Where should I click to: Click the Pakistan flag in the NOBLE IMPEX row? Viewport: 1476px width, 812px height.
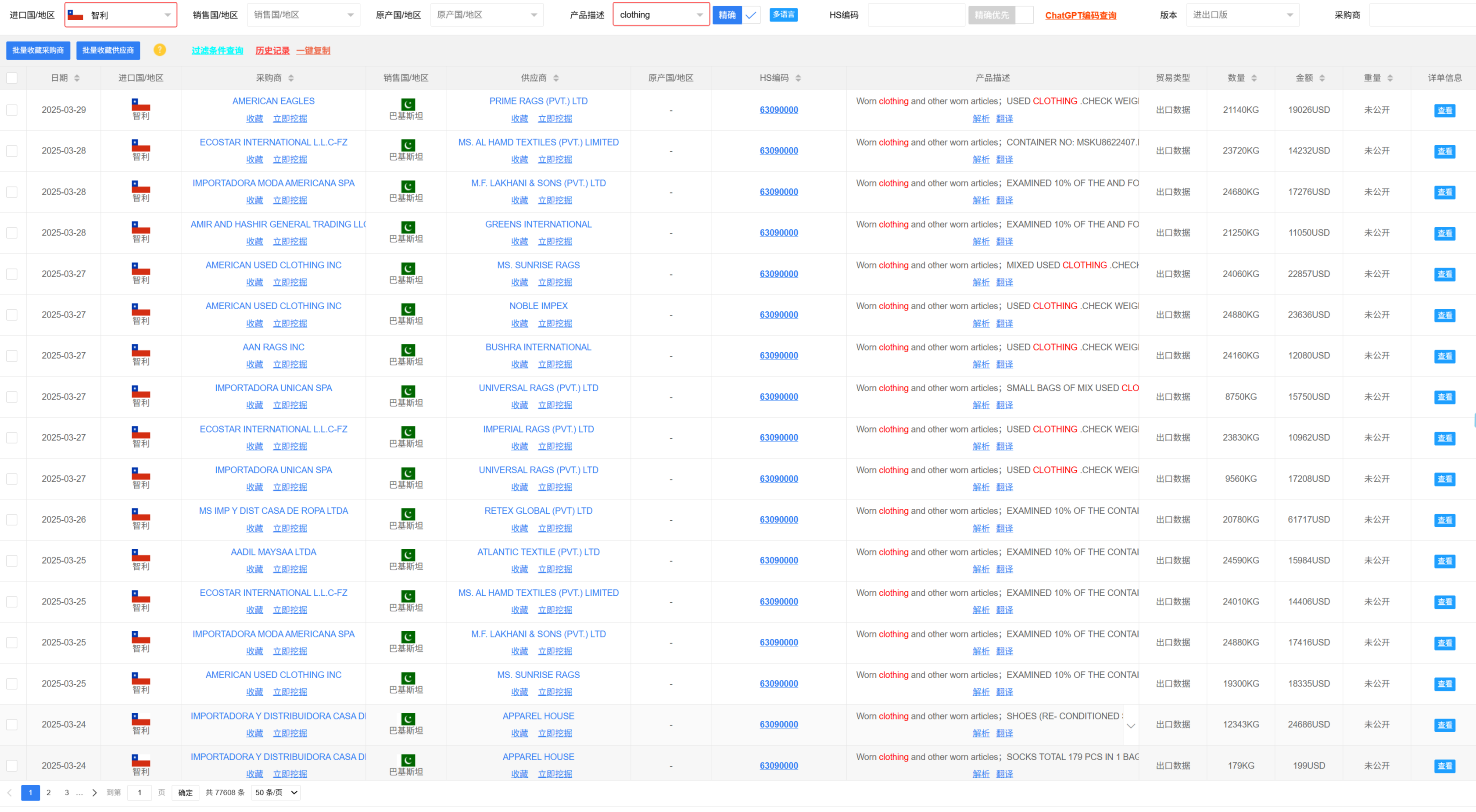[408, 309]
